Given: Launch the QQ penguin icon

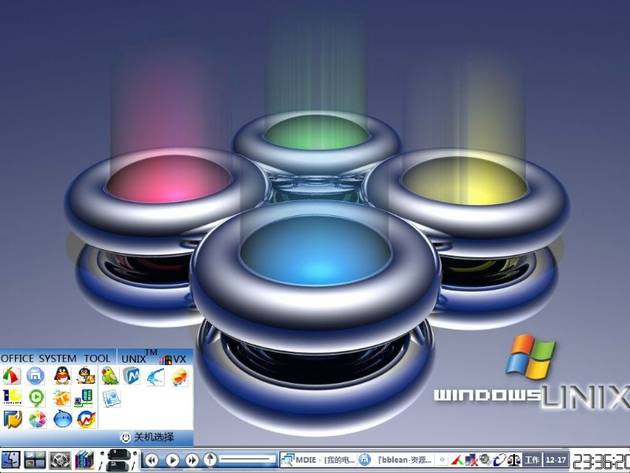Looking at the screenshot, I should pyautogui.click(x=62, y=376).
